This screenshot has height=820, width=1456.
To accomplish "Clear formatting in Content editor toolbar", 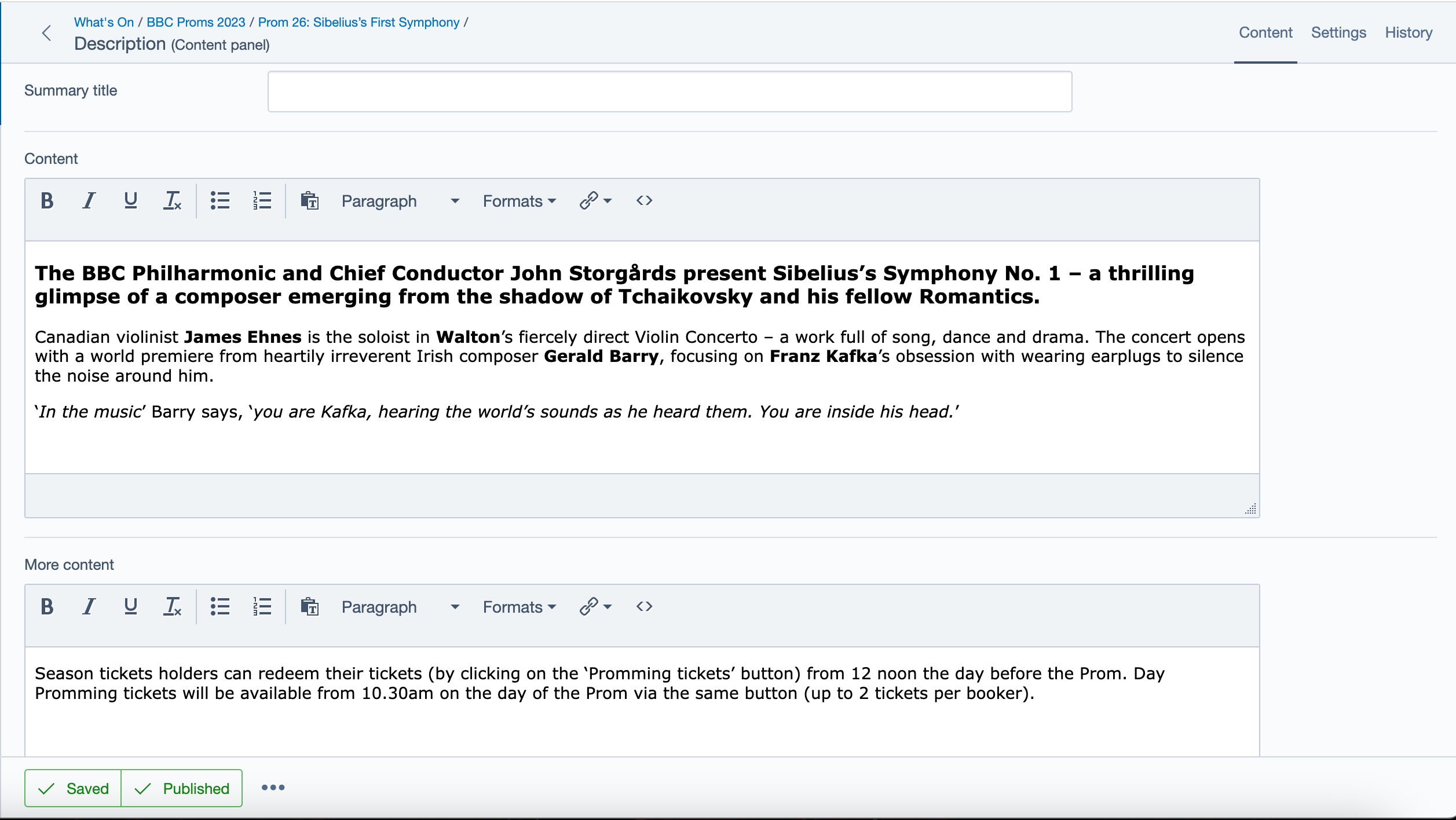I will (x=172, y=201).
